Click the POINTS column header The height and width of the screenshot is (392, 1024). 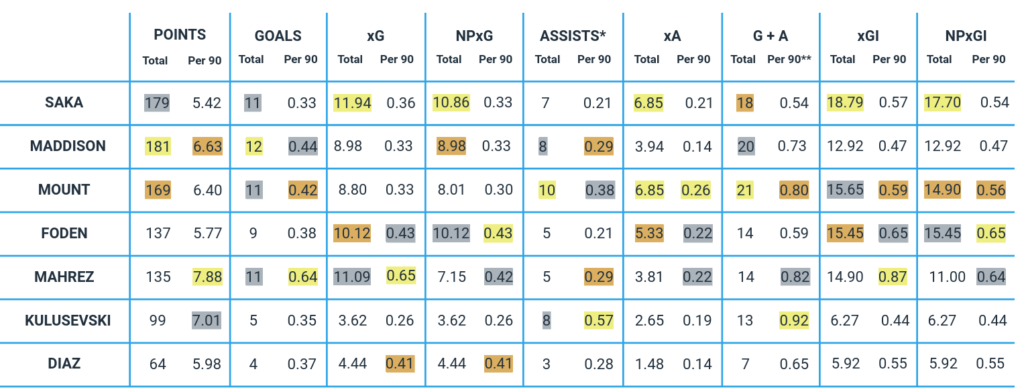click(x=180, y=35)
